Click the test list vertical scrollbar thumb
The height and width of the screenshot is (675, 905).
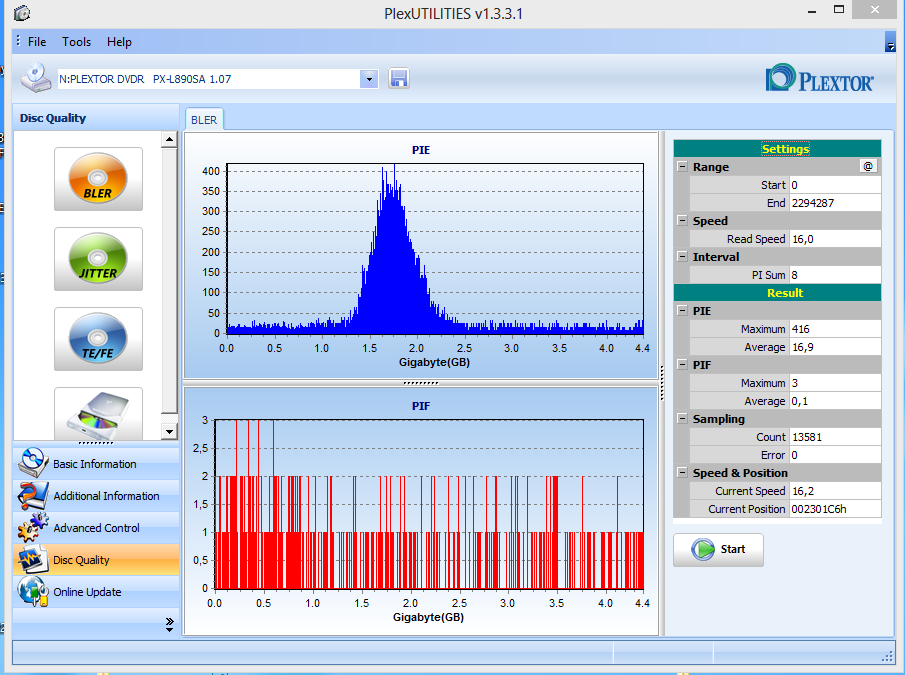click(x=169, y=280)
